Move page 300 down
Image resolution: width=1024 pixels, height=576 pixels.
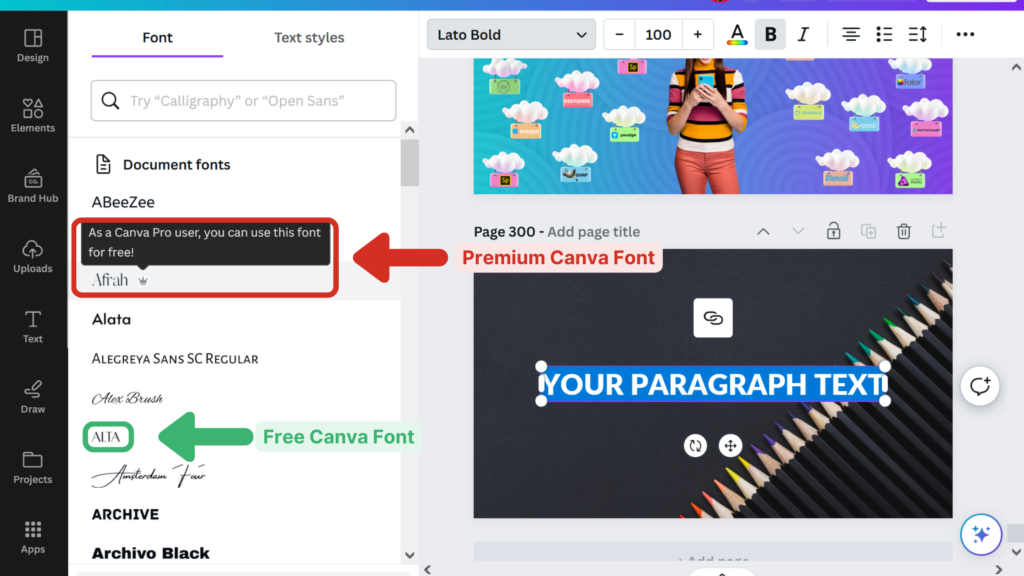pyautogui.click(x=798, y=231)
